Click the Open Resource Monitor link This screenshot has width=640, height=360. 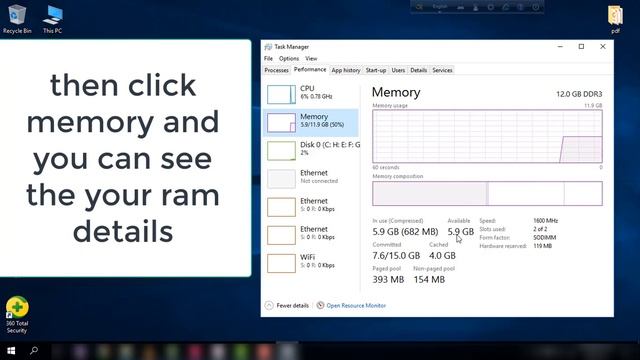pyautogui.click(x=356, y=305)
